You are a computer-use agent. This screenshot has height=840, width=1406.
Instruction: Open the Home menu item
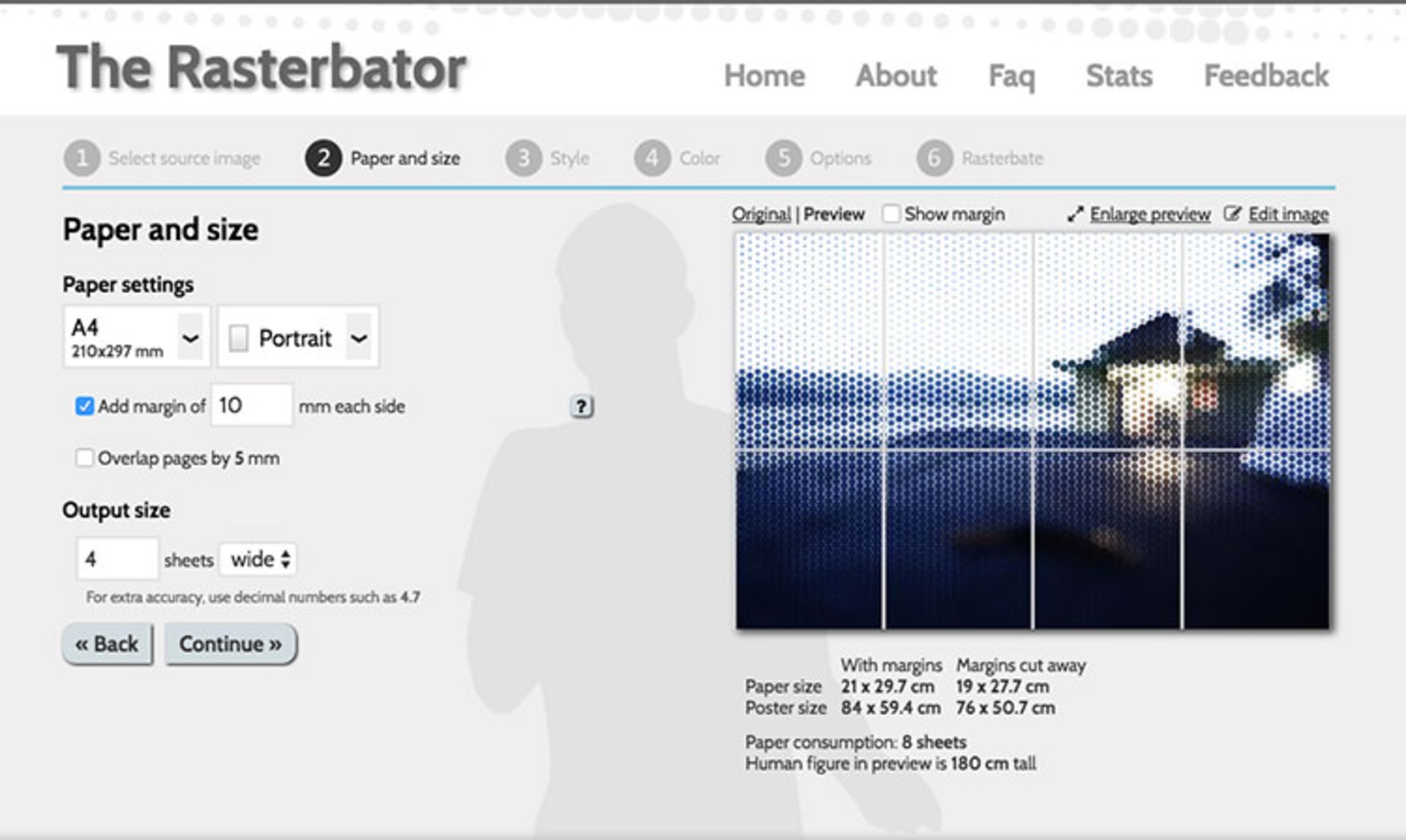[x=765, y=75]
